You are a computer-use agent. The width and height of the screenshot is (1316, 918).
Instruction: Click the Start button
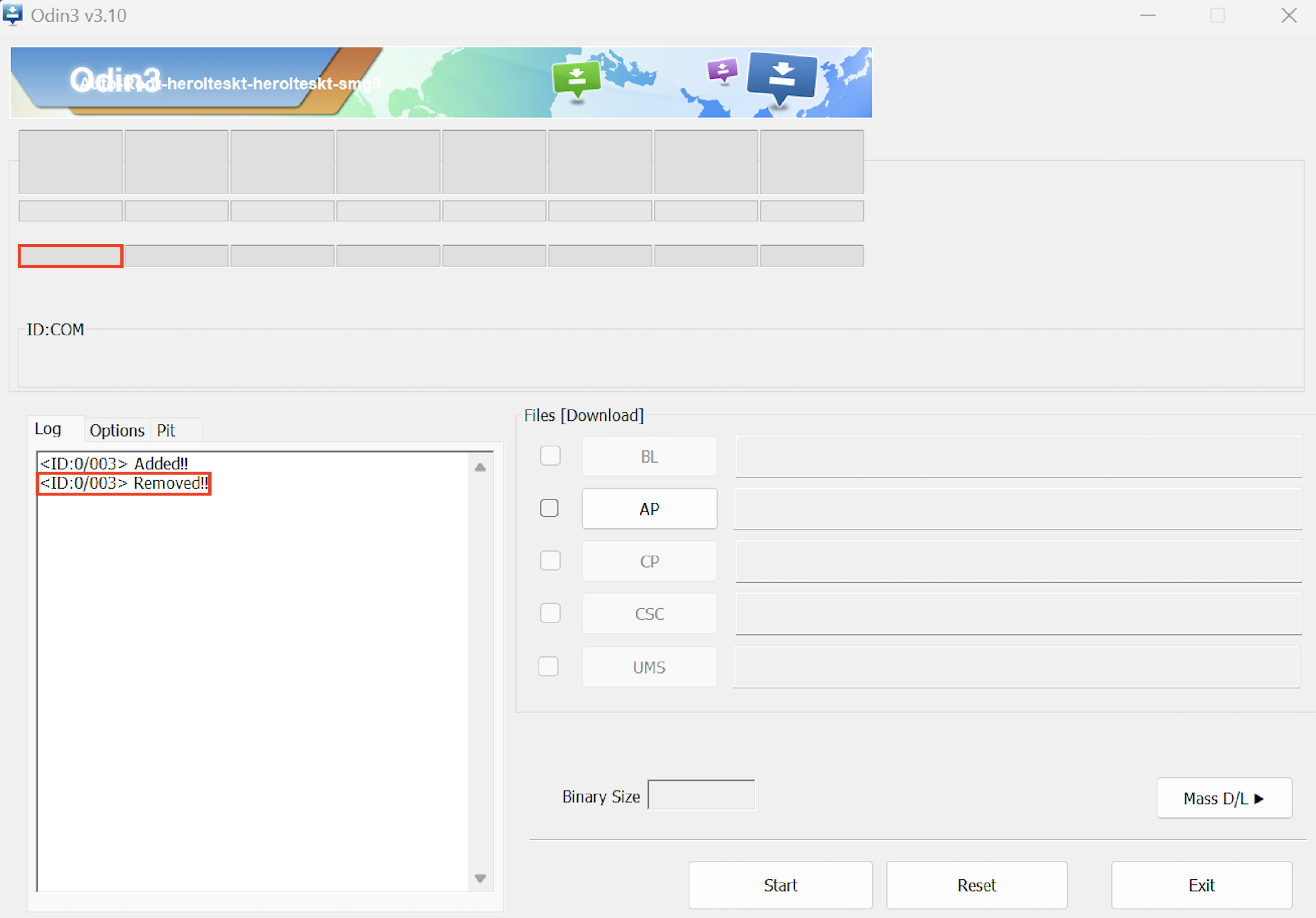780,885
